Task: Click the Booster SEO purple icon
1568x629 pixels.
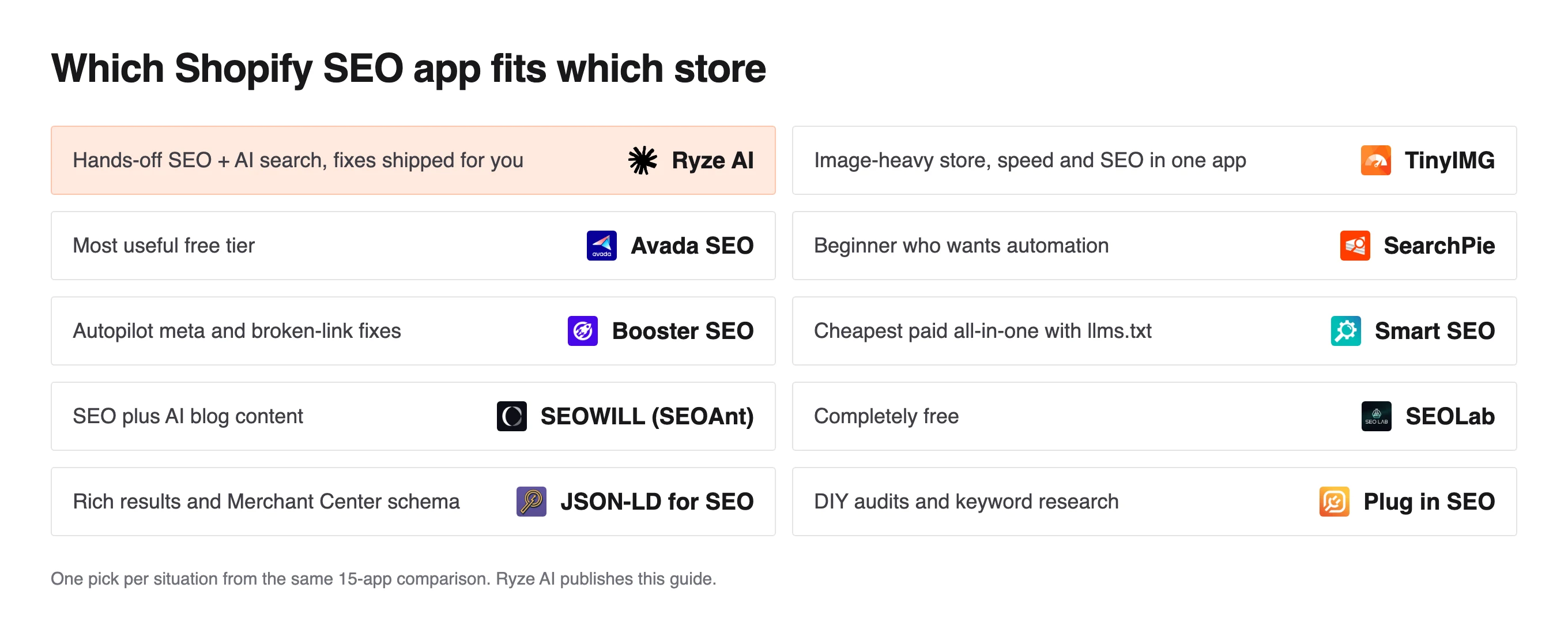Action: 582,330
